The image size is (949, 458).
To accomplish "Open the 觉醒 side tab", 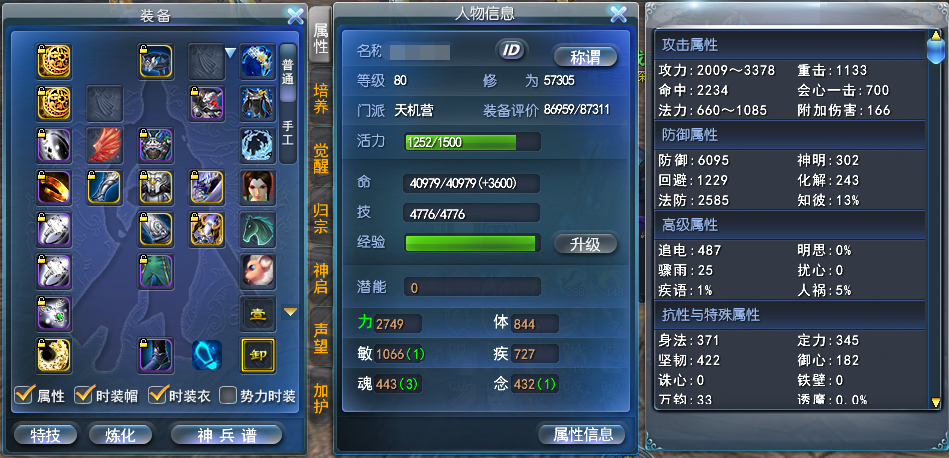I will click(x=321, y=159).
